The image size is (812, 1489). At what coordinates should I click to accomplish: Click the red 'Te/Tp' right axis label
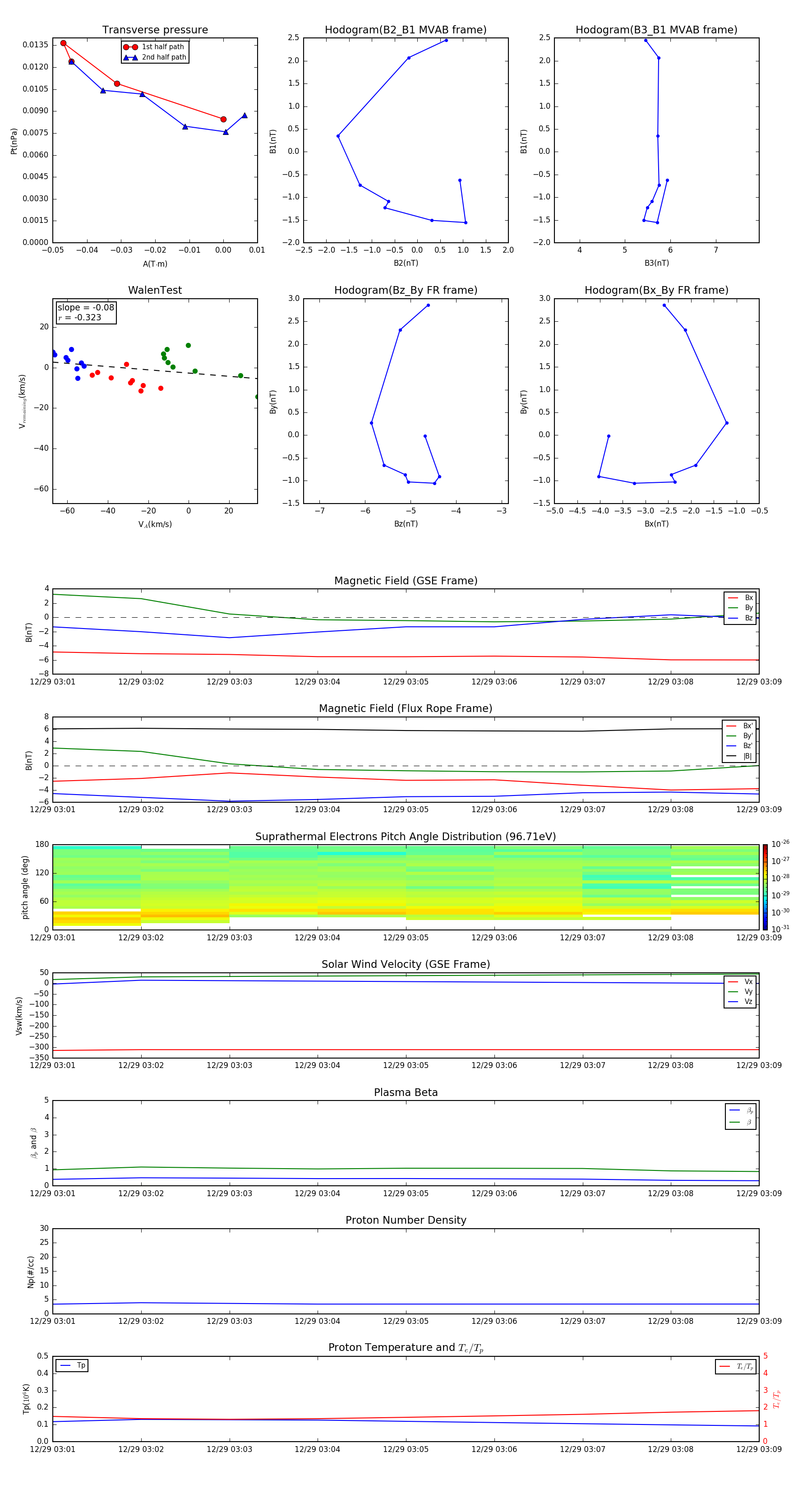[777, 1399]
